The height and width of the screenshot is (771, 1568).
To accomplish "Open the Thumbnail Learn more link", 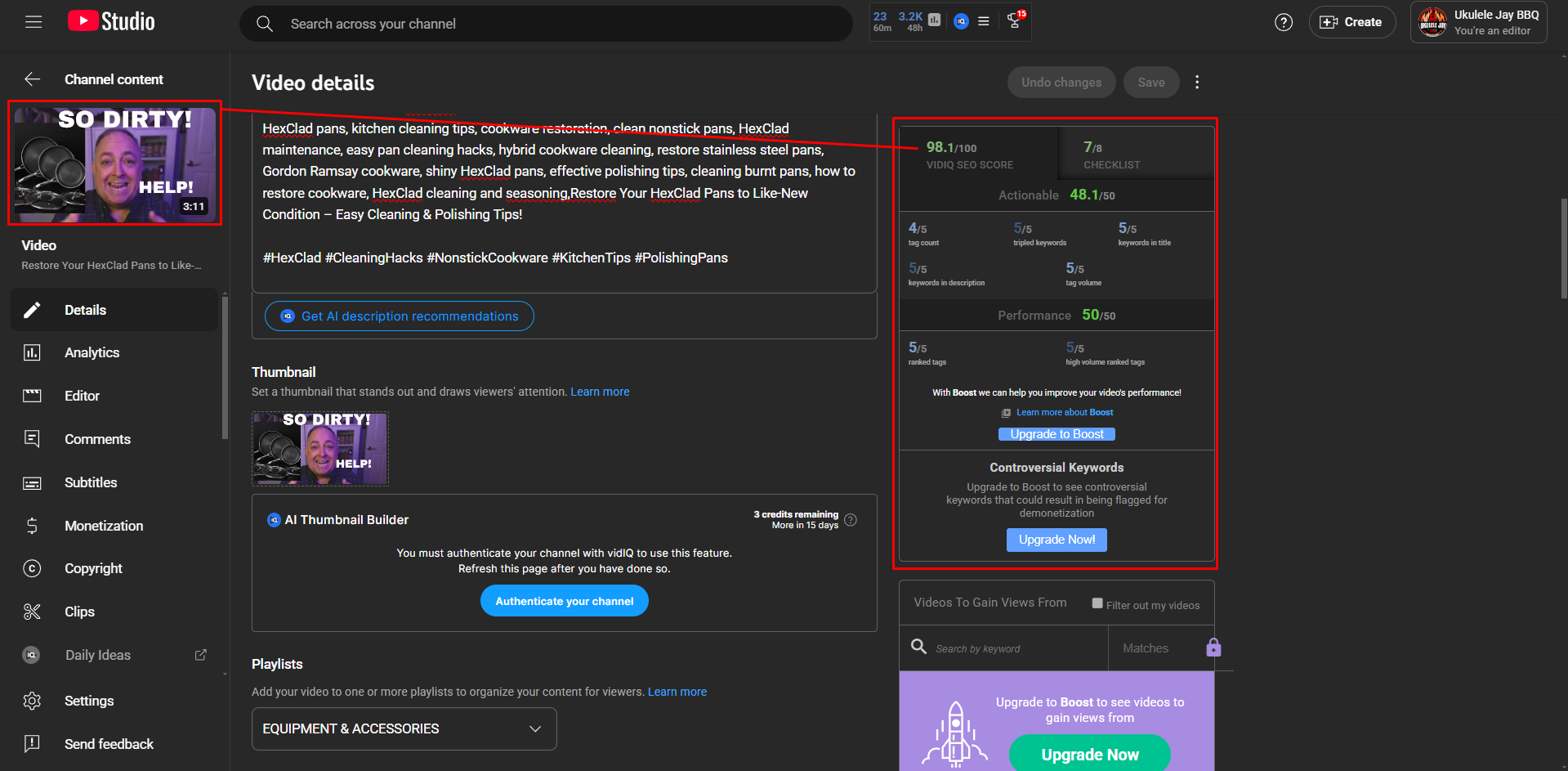I will point(600,392).
